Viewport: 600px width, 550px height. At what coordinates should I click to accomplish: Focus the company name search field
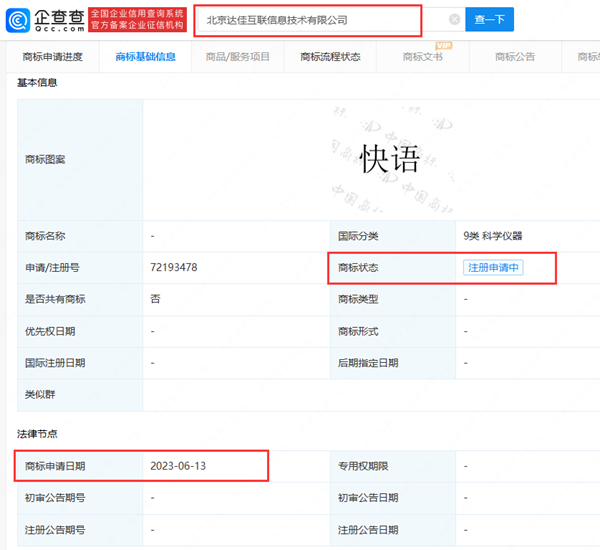tap(310, 20)
